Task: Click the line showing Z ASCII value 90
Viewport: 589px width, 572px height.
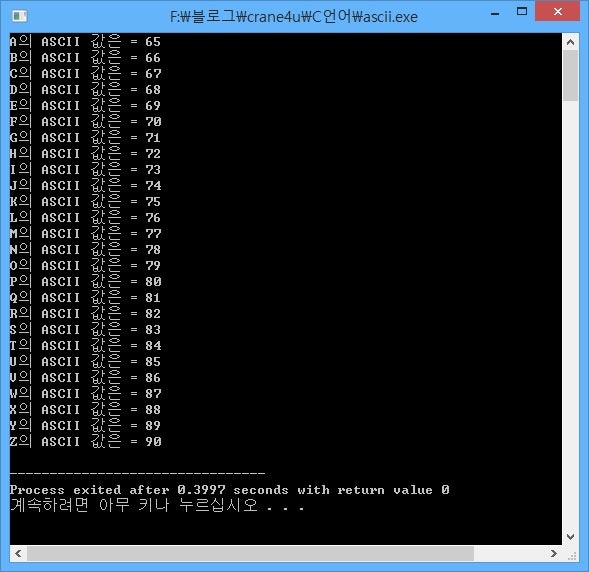Action: tap(86, 441)
